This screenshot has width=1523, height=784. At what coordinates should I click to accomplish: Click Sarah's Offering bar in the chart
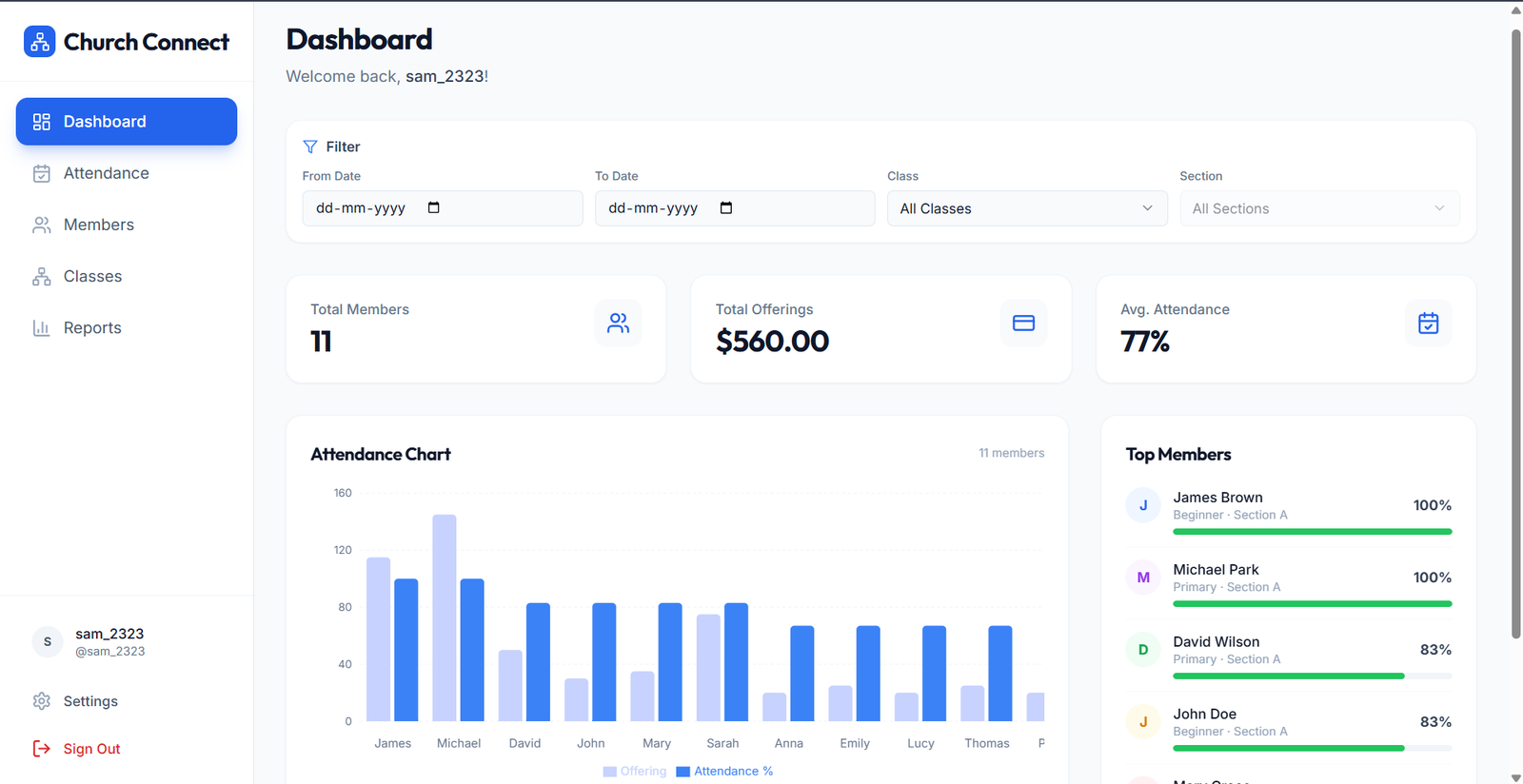(x=708, y=668)
